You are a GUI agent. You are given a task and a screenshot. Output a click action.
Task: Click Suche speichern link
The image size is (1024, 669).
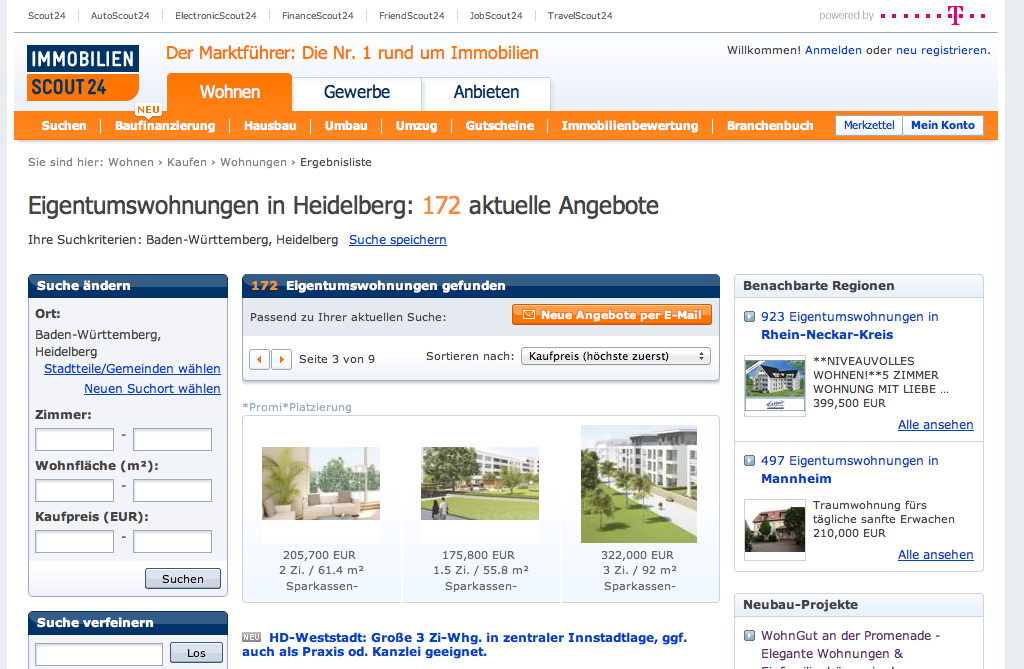tap(398, 240)
